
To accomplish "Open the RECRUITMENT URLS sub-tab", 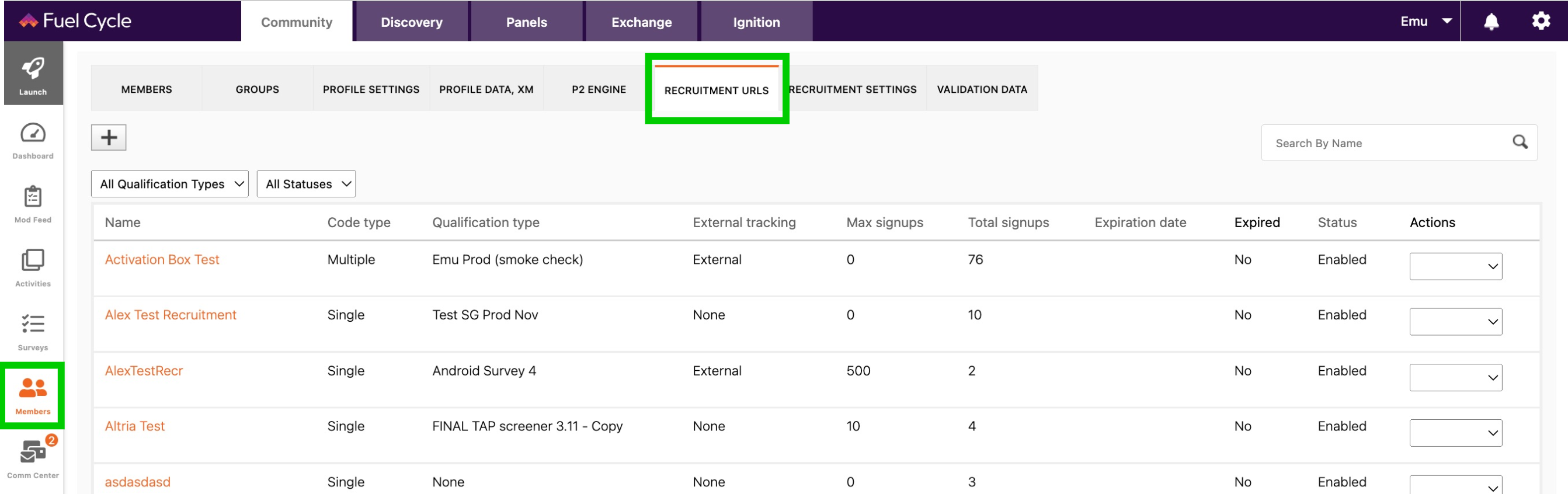I will pos(717,90).
